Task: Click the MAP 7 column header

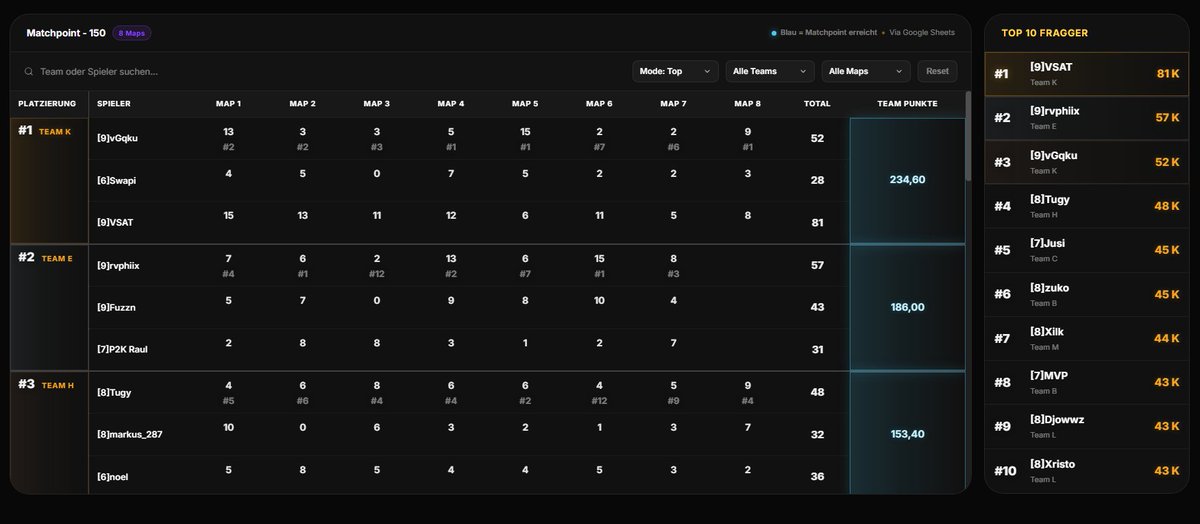Action: coord(673,104)
